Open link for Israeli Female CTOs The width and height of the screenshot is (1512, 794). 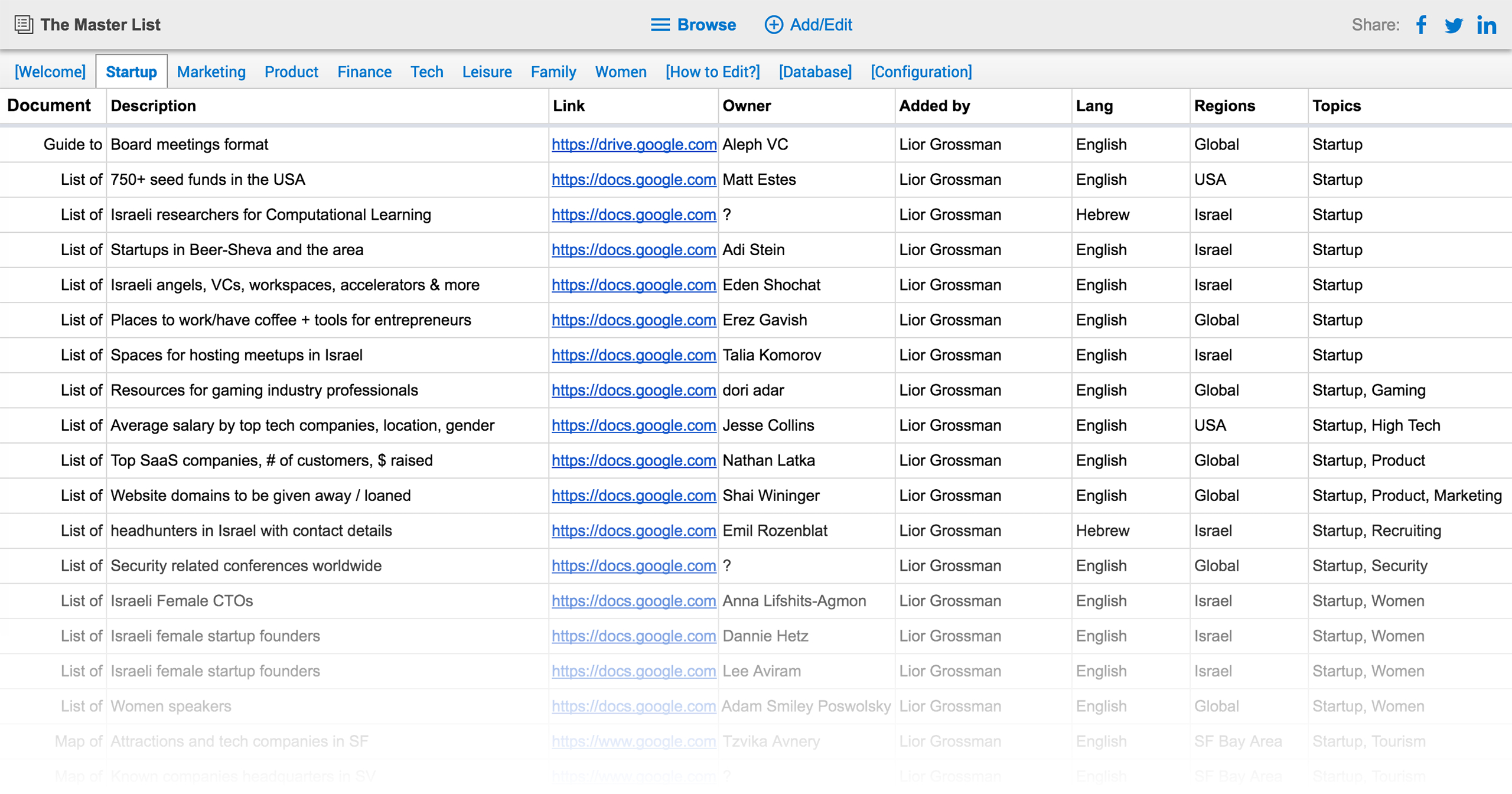pos(634,601)
